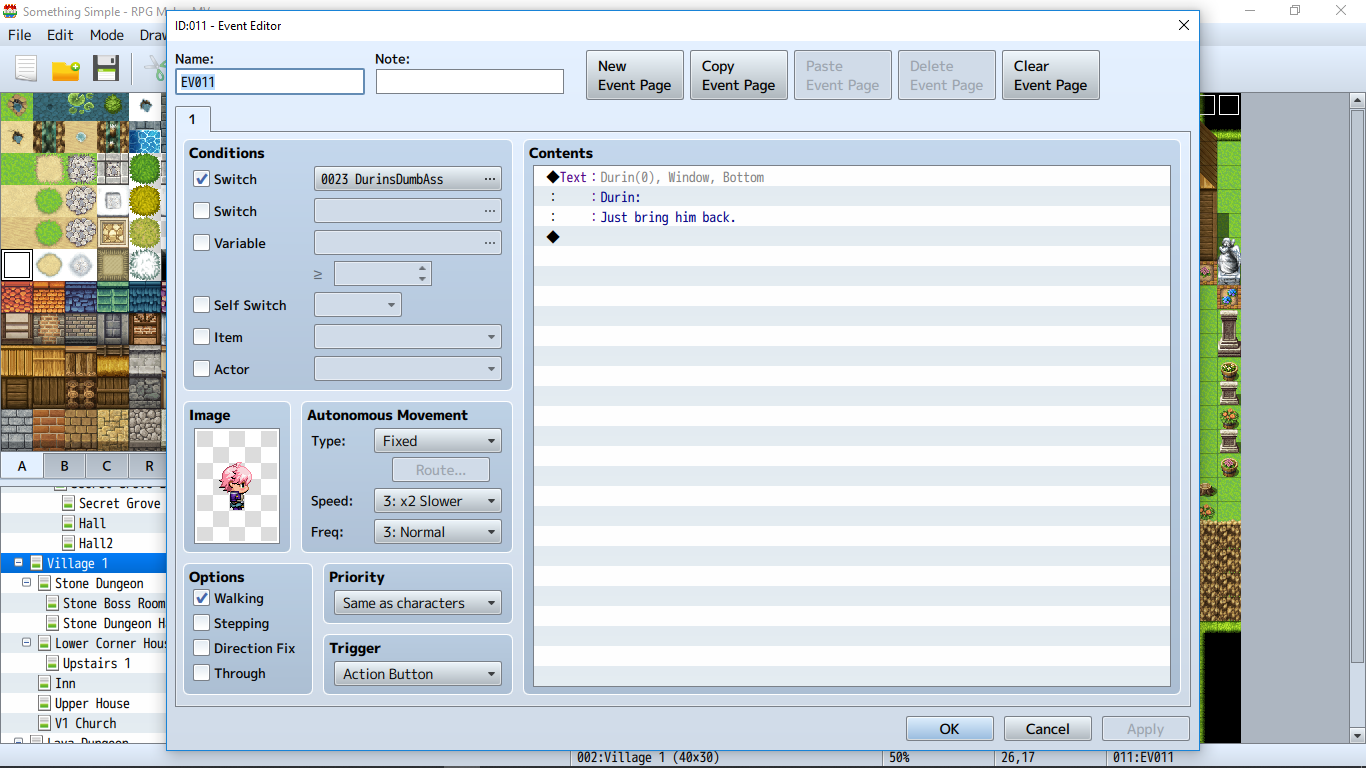Check the Through option

202,673
